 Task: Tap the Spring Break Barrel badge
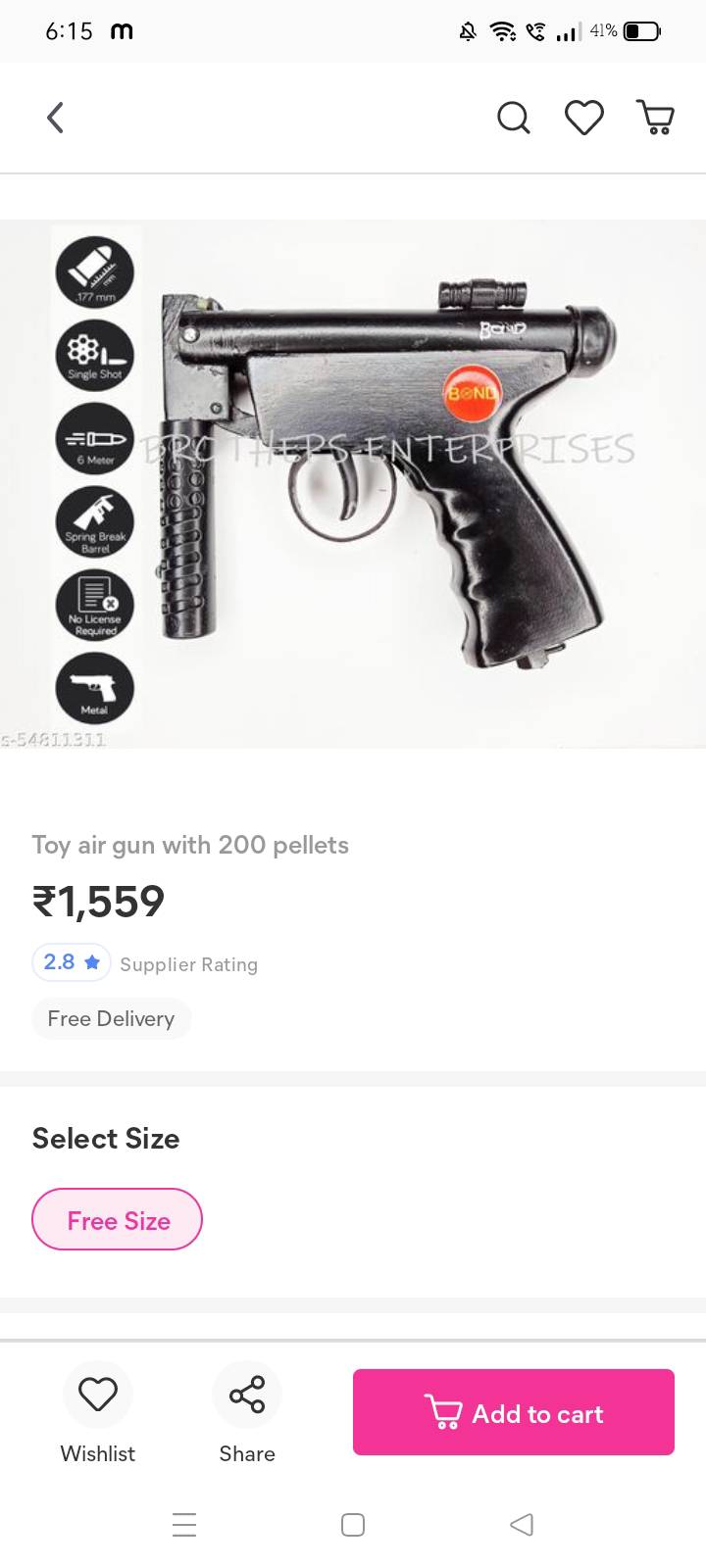click(x=94, y=520)
